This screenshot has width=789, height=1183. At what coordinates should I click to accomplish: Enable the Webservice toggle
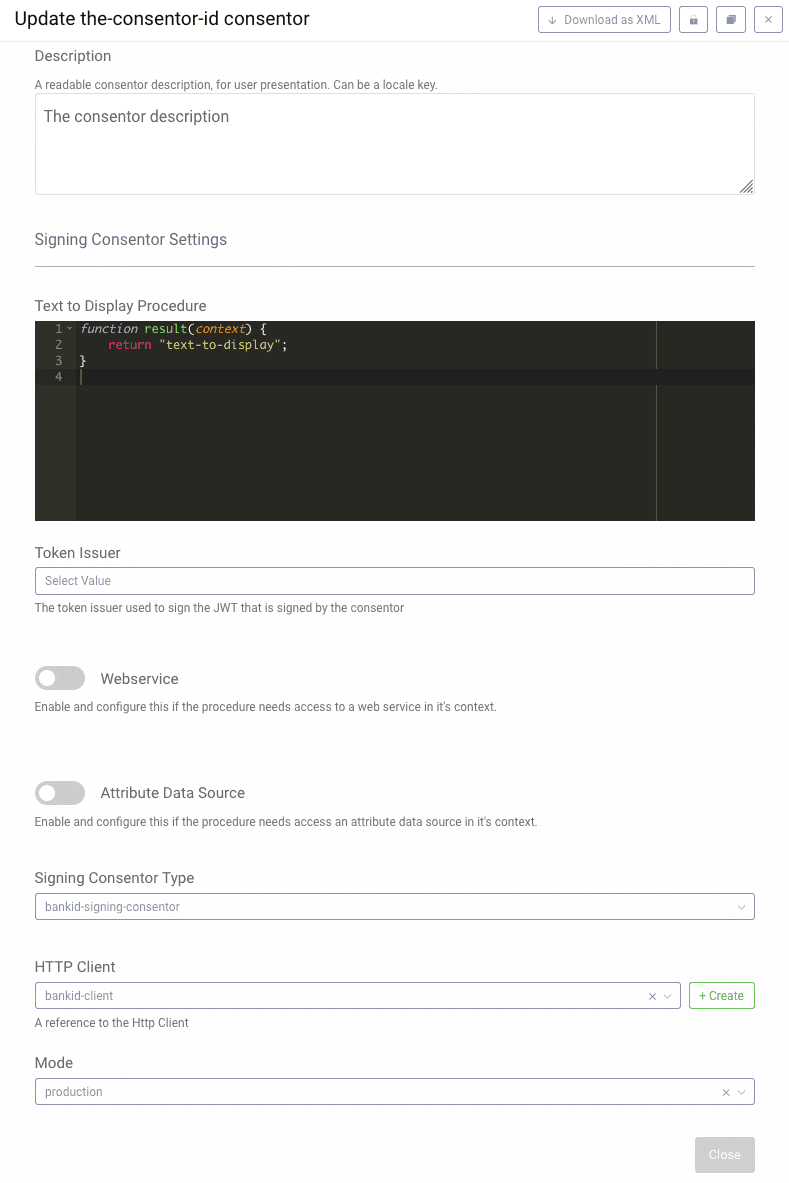coord(60,678)
